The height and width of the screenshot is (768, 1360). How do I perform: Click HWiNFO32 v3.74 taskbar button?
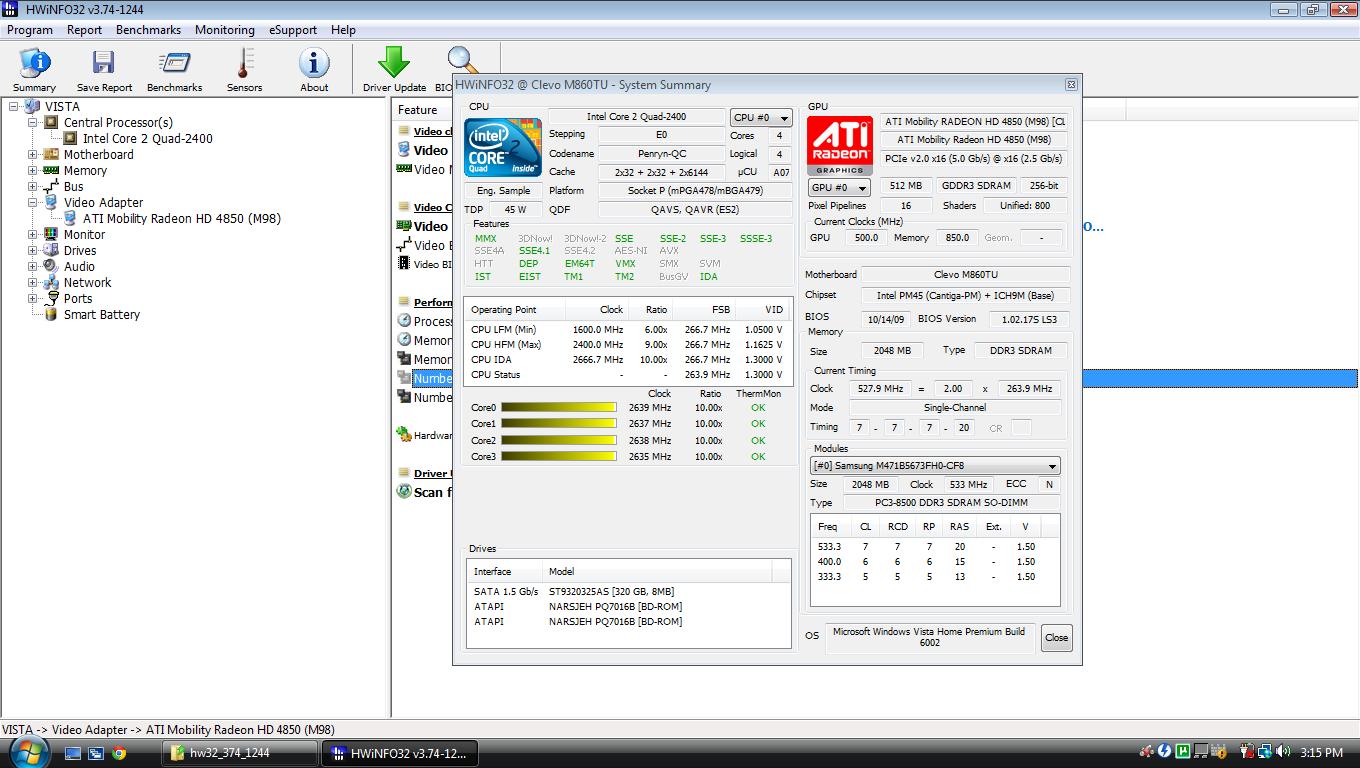[400, 753]
